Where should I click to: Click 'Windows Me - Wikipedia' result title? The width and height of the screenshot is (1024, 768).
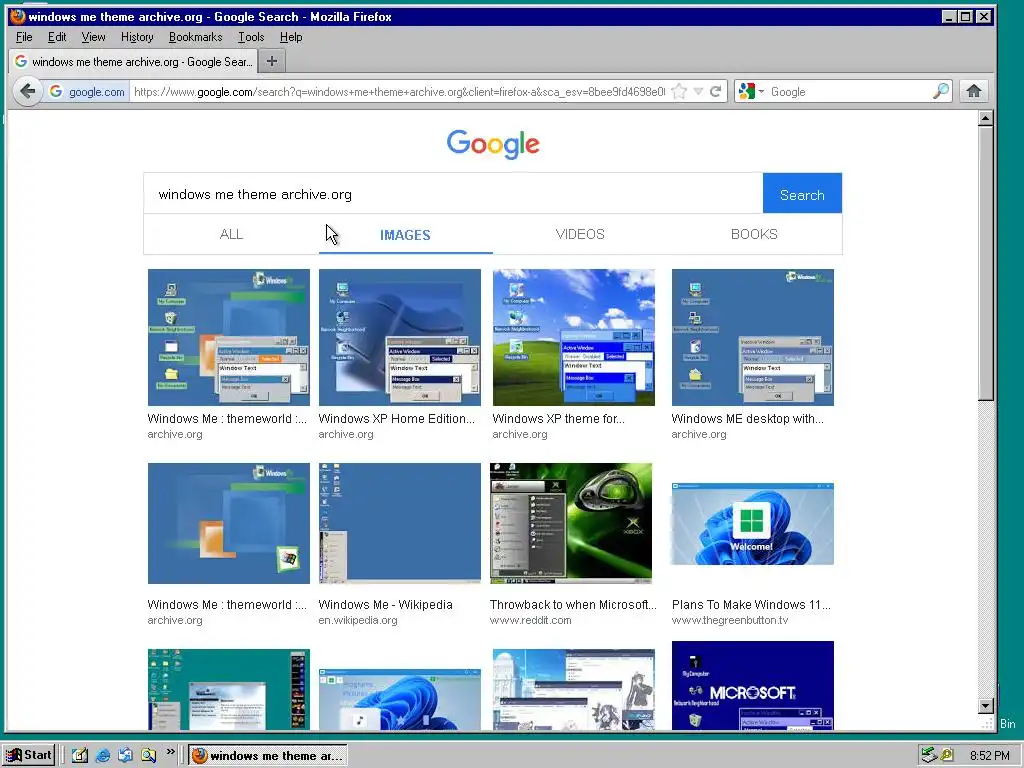385,605
